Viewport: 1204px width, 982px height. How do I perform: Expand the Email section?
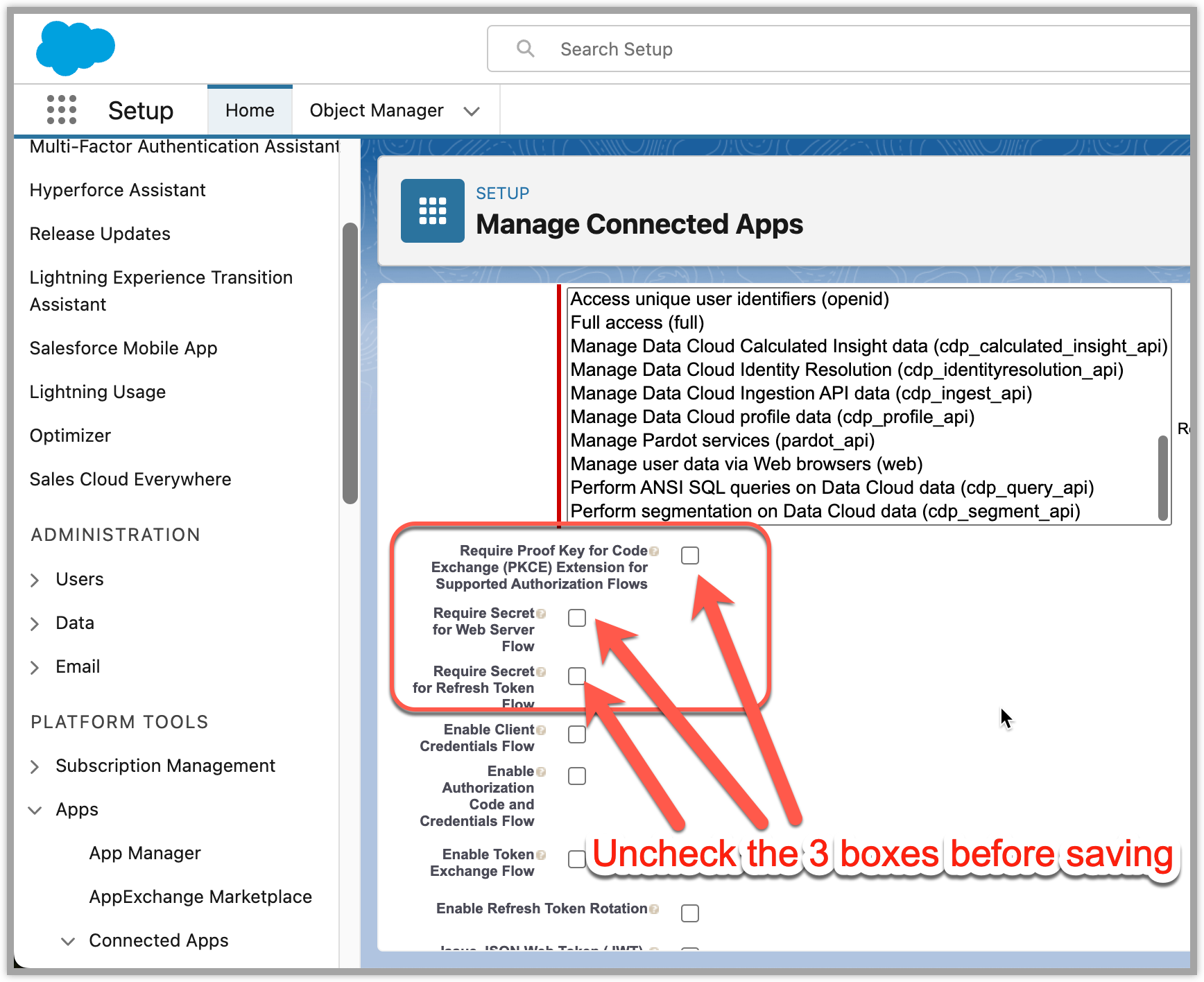click(35, 667)
